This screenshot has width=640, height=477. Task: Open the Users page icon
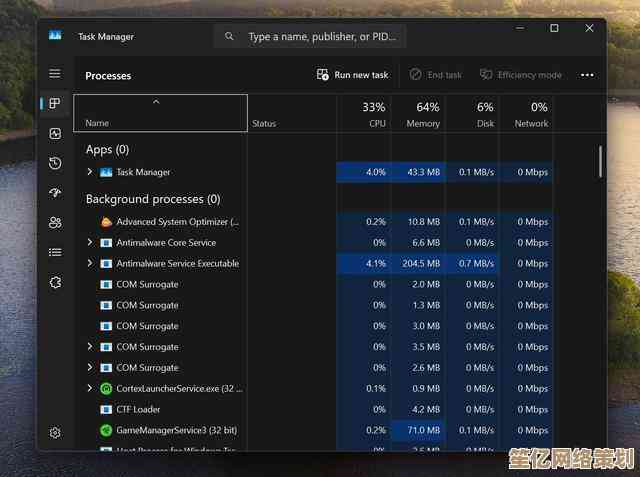55,223
